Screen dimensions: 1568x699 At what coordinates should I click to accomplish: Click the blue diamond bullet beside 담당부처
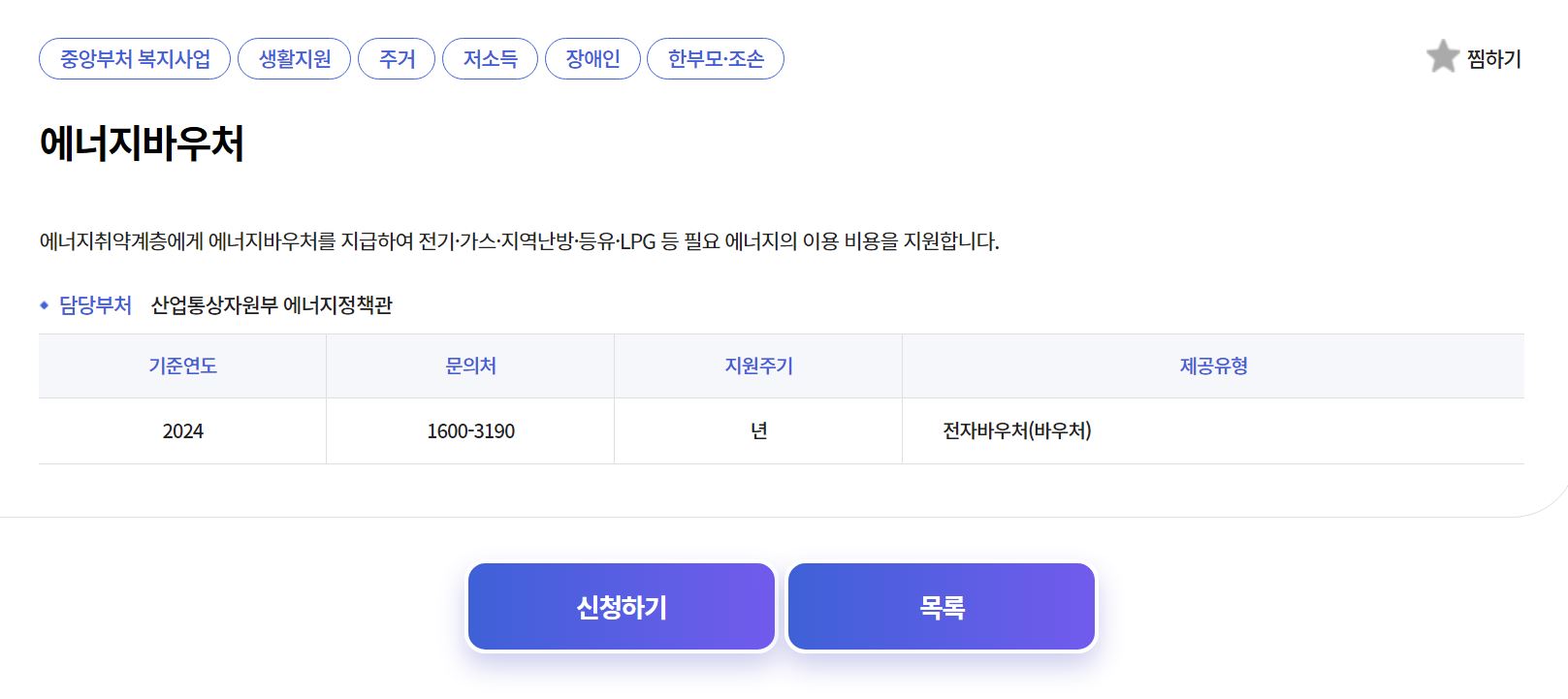pyautogui.click(x=44, y=306)
